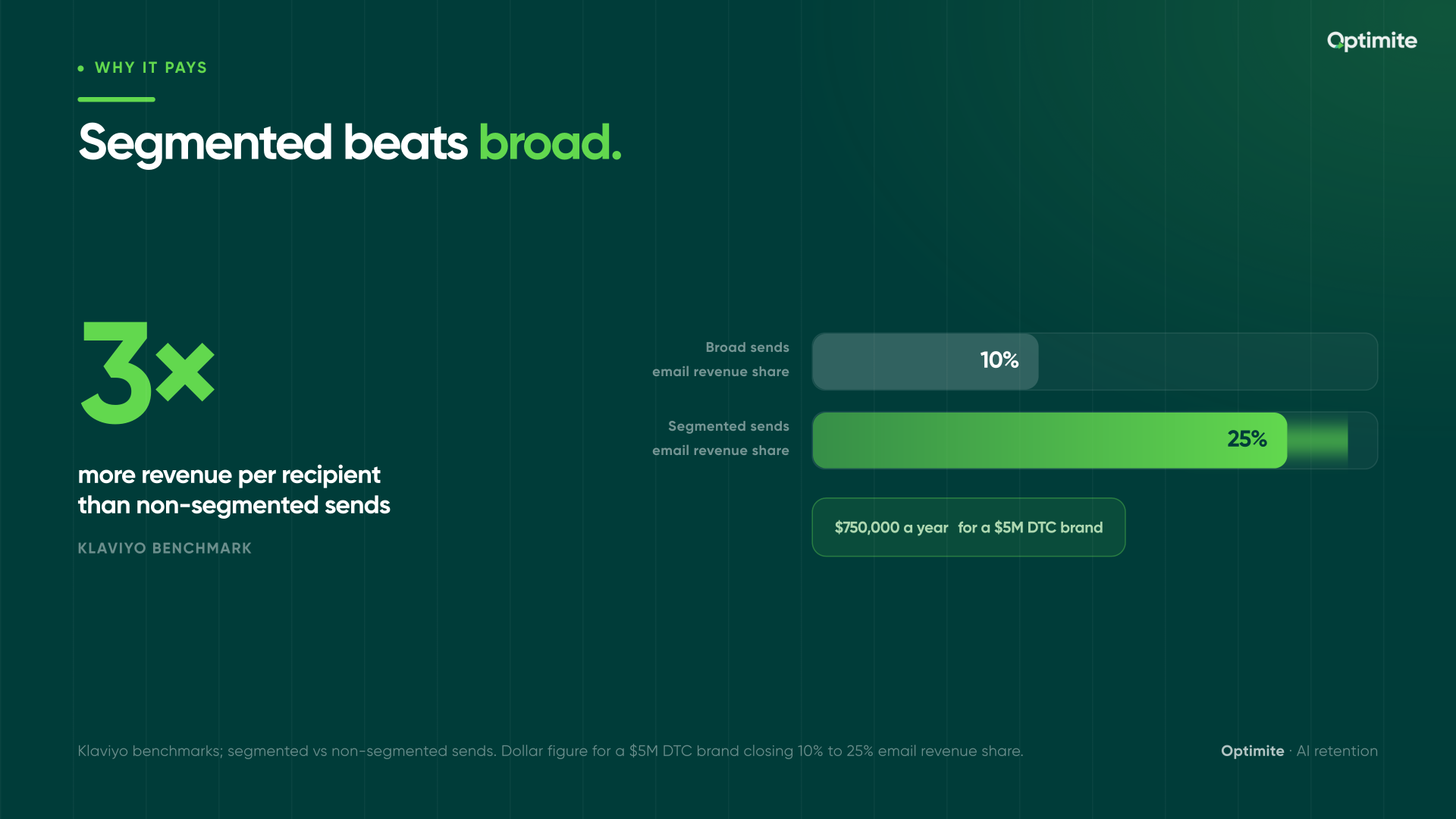The height and width of the screenshot is (819, 1456).
Task: Click the green bullet before WHY IT PAYS
Action: pos(81,68)
